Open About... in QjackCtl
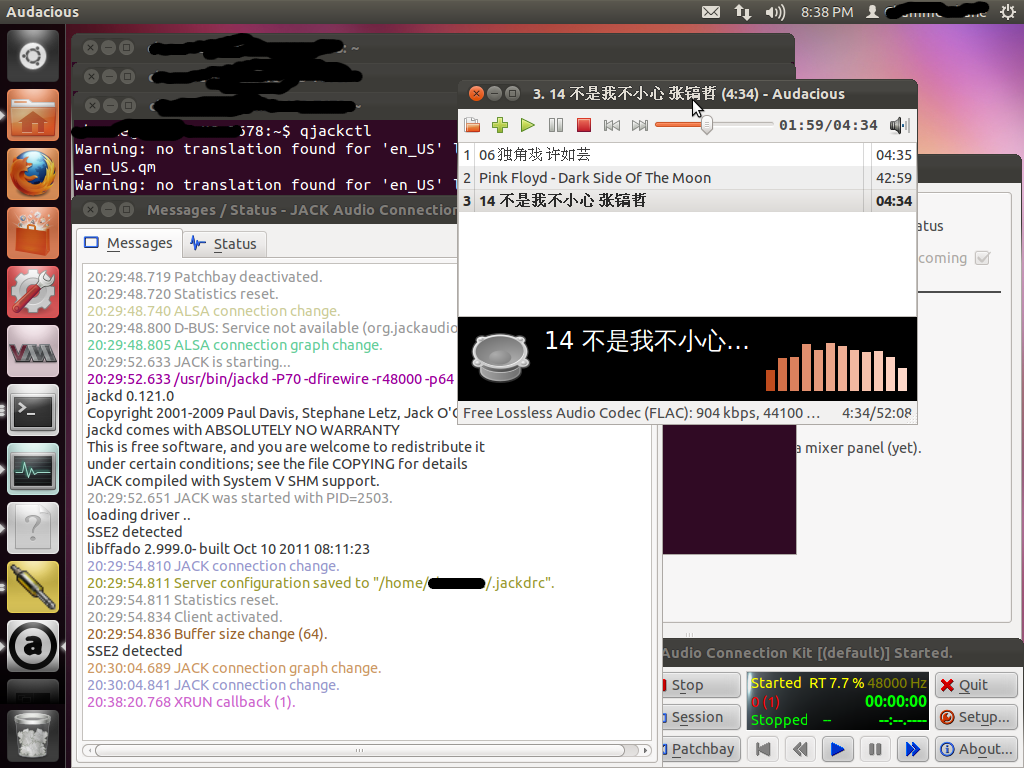 976,749
